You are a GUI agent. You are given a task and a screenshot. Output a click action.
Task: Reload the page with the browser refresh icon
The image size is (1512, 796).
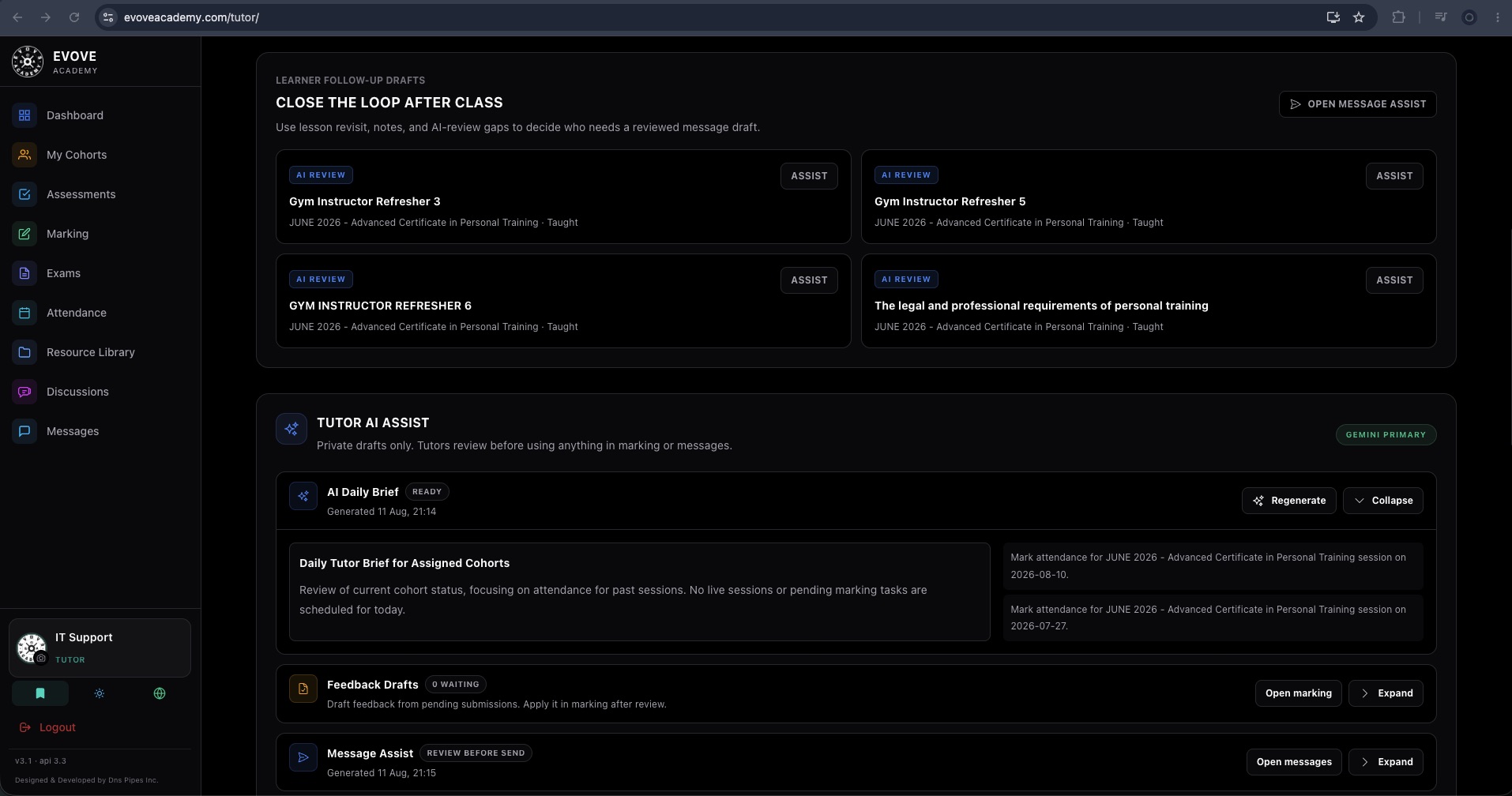(x=74, y=17)
